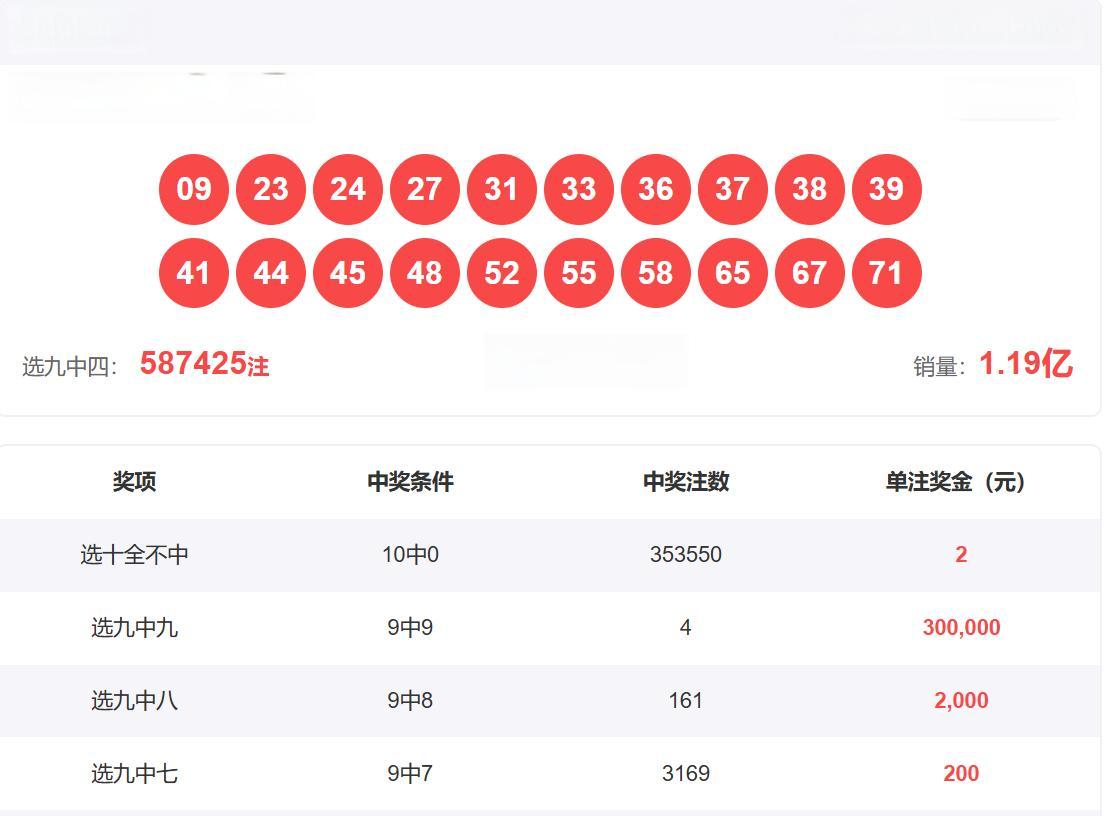Click the red ball numbered 09
The image size is (1113, 816).
193,189
